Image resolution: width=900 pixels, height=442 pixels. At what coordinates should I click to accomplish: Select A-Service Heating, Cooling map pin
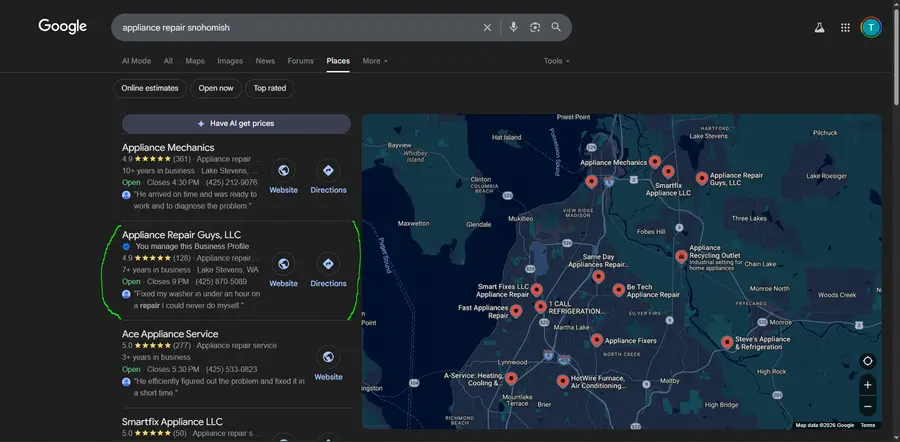coord(511,378)
